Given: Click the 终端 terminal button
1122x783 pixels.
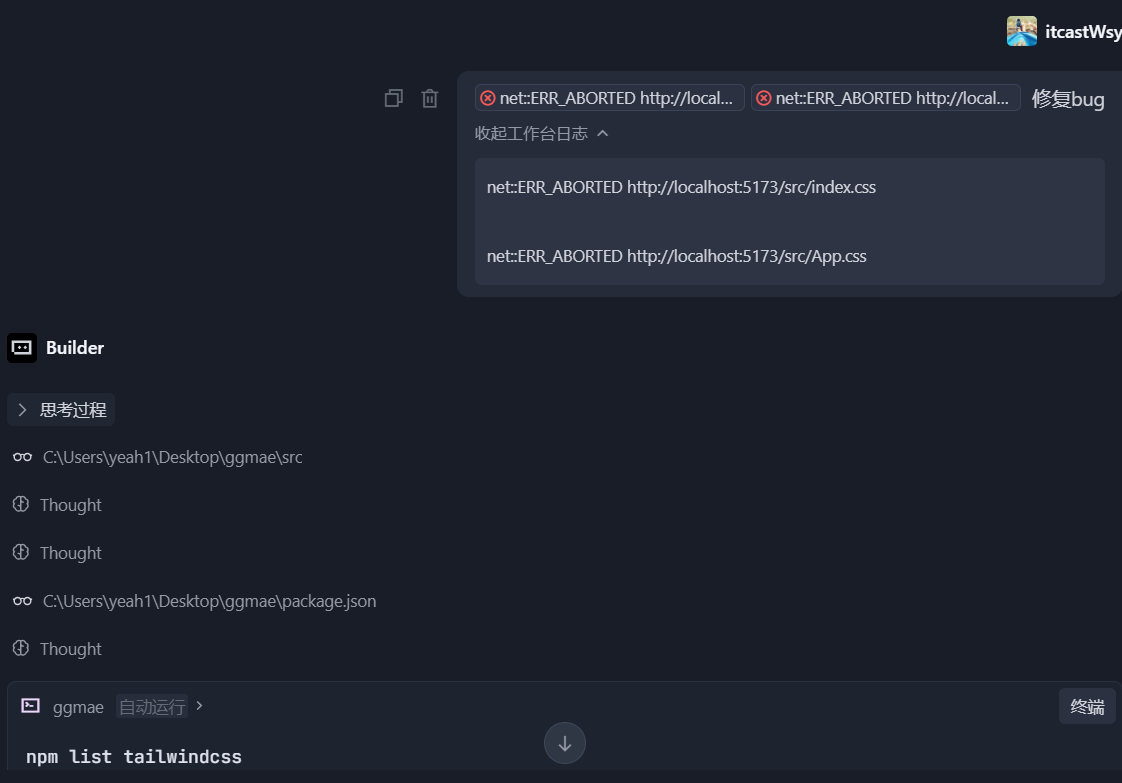Looking at the screenshot, I should pyautogui.click(x=1087, y=706).
